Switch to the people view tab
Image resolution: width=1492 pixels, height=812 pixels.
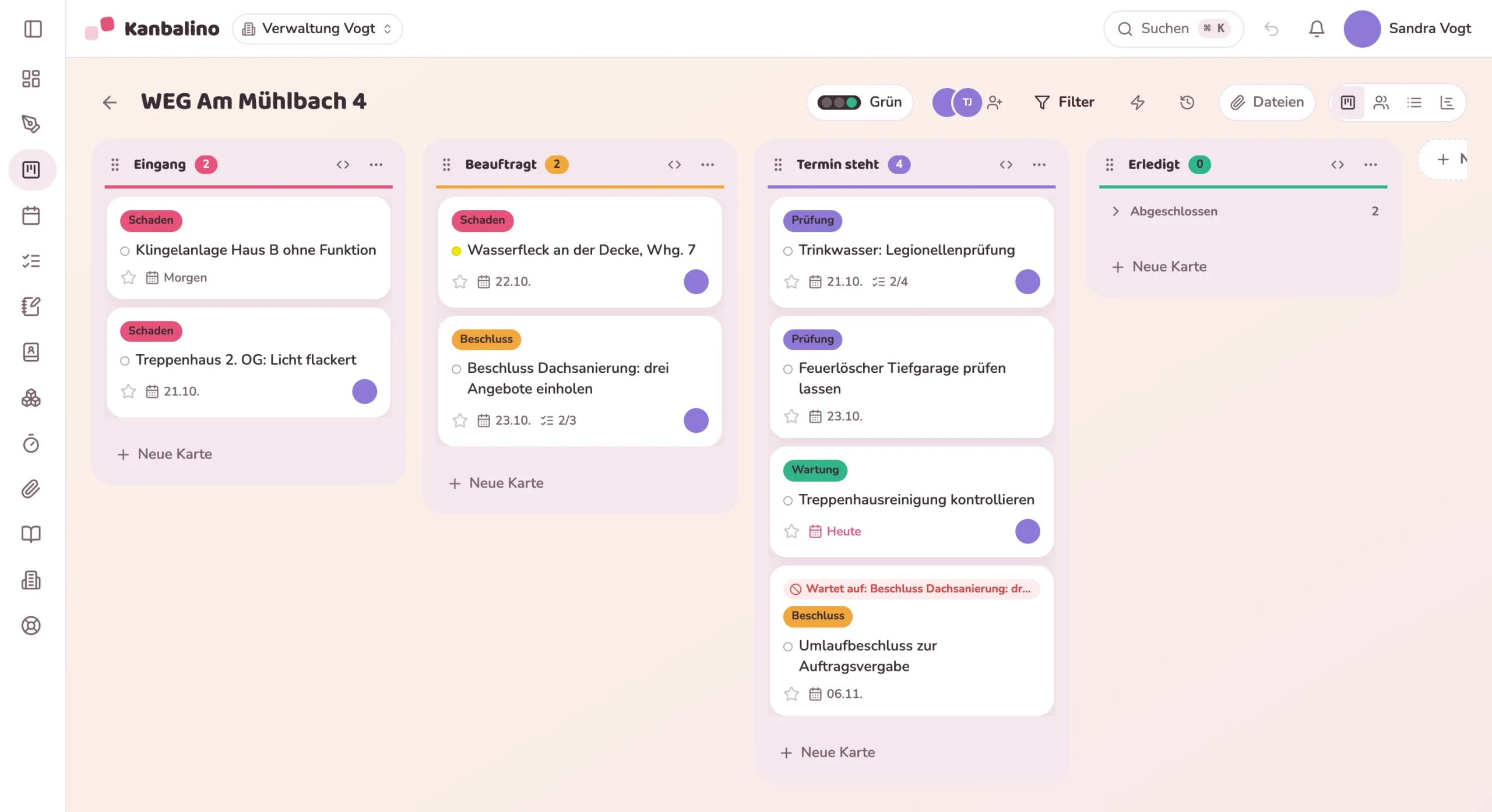point(1381,103)
